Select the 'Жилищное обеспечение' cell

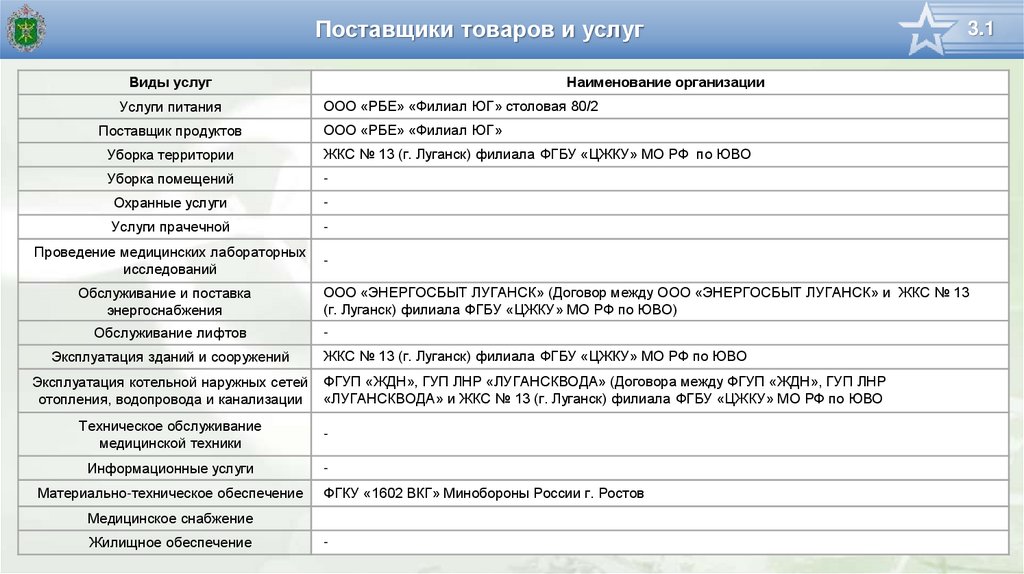point(165,543)
